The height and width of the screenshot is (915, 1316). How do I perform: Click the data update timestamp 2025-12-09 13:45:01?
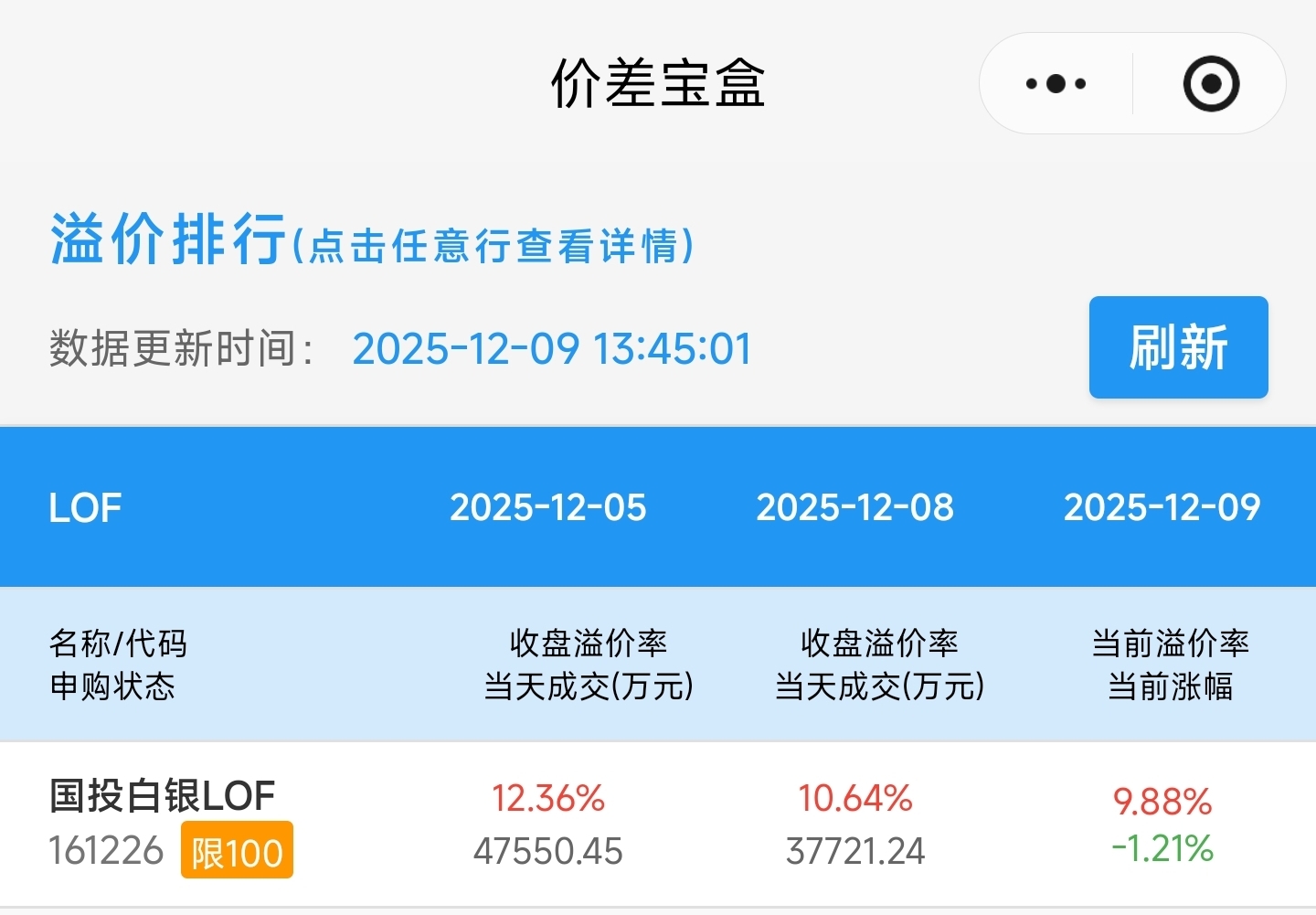click(552, 349)
